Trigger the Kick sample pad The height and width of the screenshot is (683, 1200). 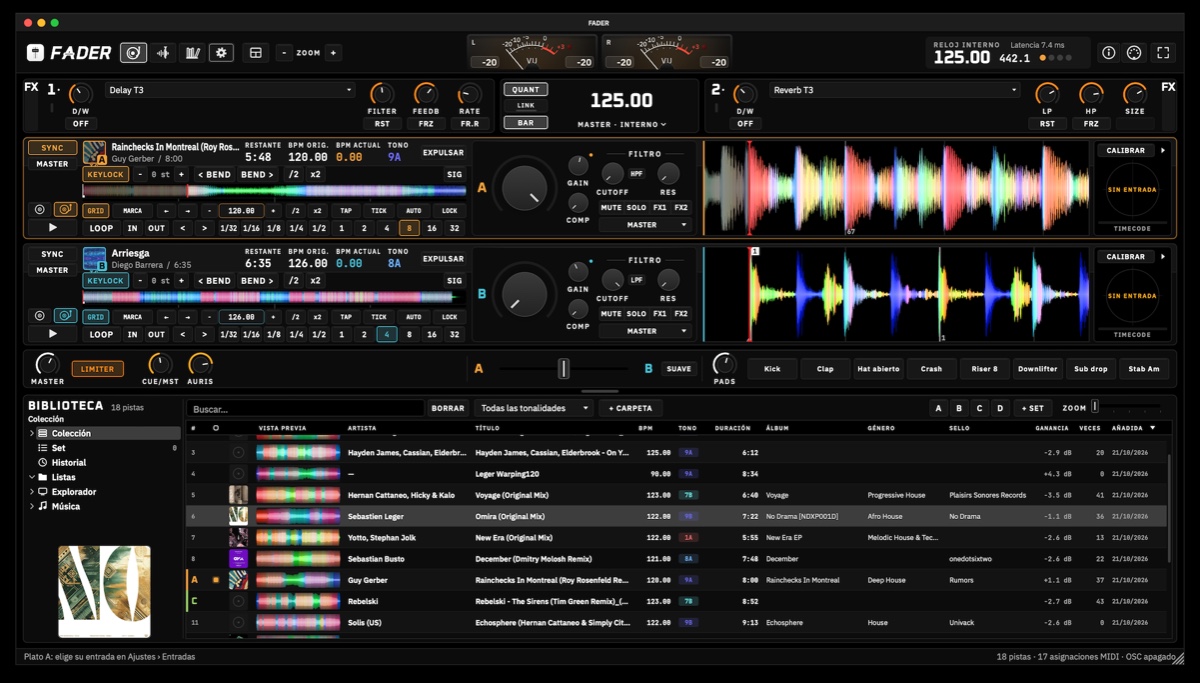(x=772, y=369)
